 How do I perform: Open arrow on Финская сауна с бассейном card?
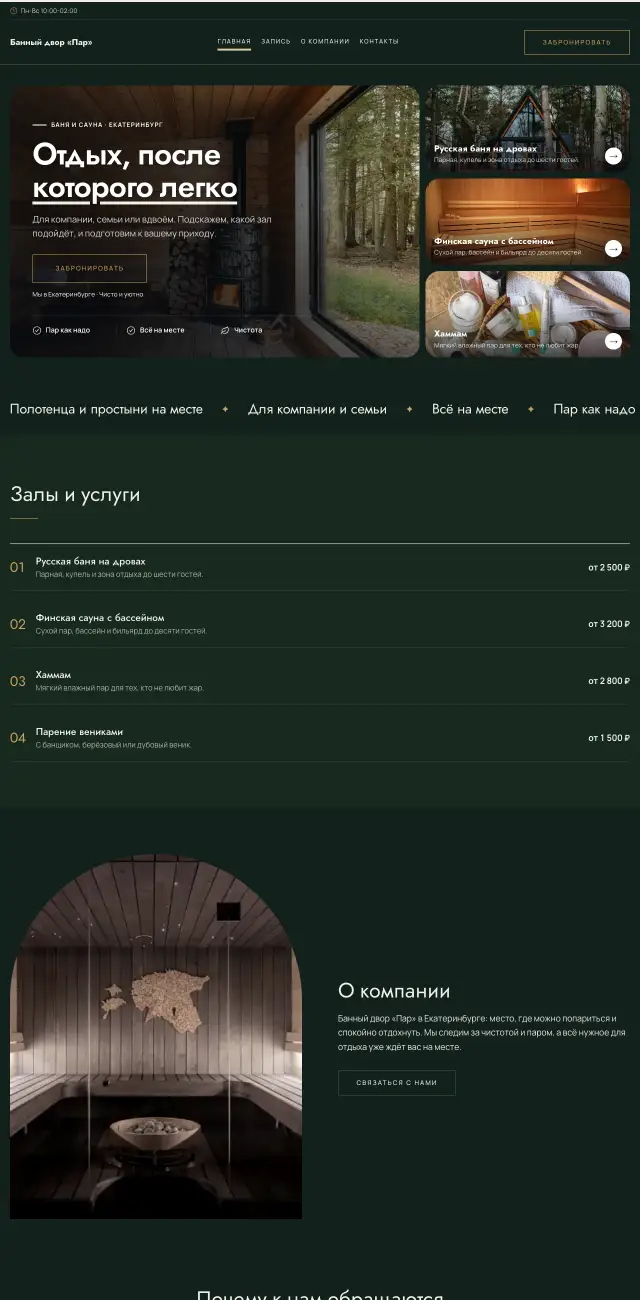click(613, 249)
